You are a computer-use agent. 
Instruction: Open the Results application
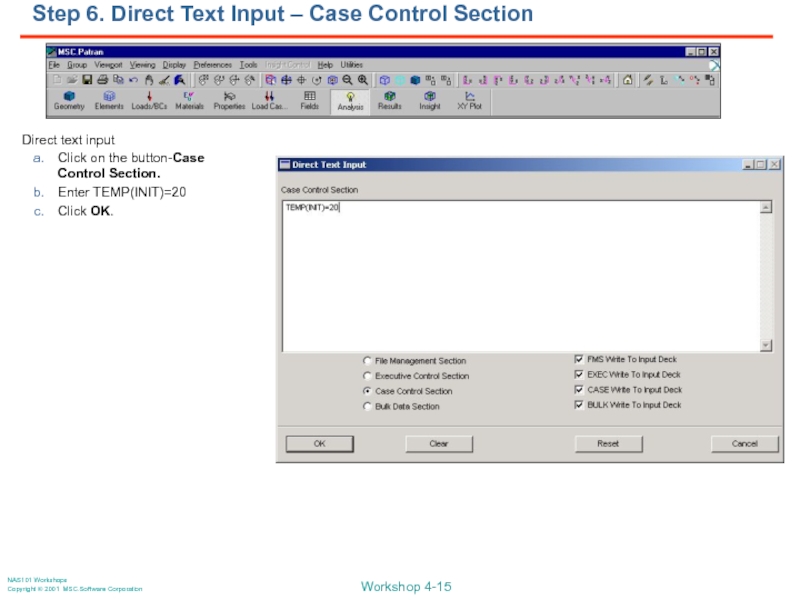pos(390,101)
